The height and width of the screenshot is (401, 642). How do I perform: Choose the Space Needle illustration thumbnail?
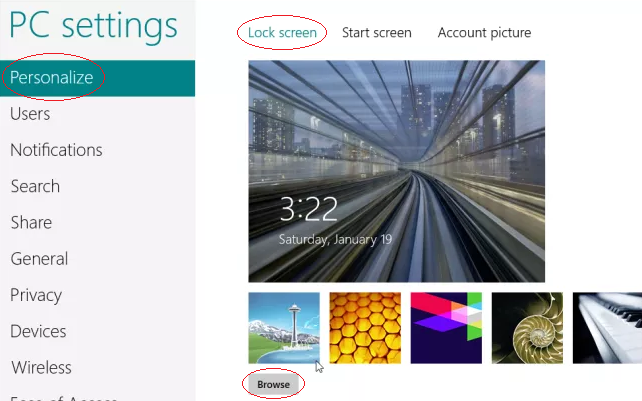(284, 328)
